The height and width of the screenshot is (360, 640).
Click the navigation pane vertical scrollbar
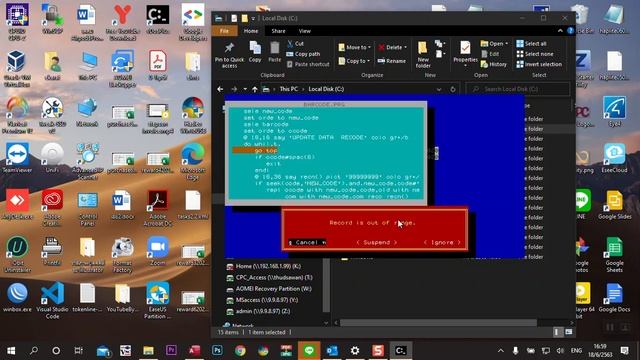tap(326, 285)
